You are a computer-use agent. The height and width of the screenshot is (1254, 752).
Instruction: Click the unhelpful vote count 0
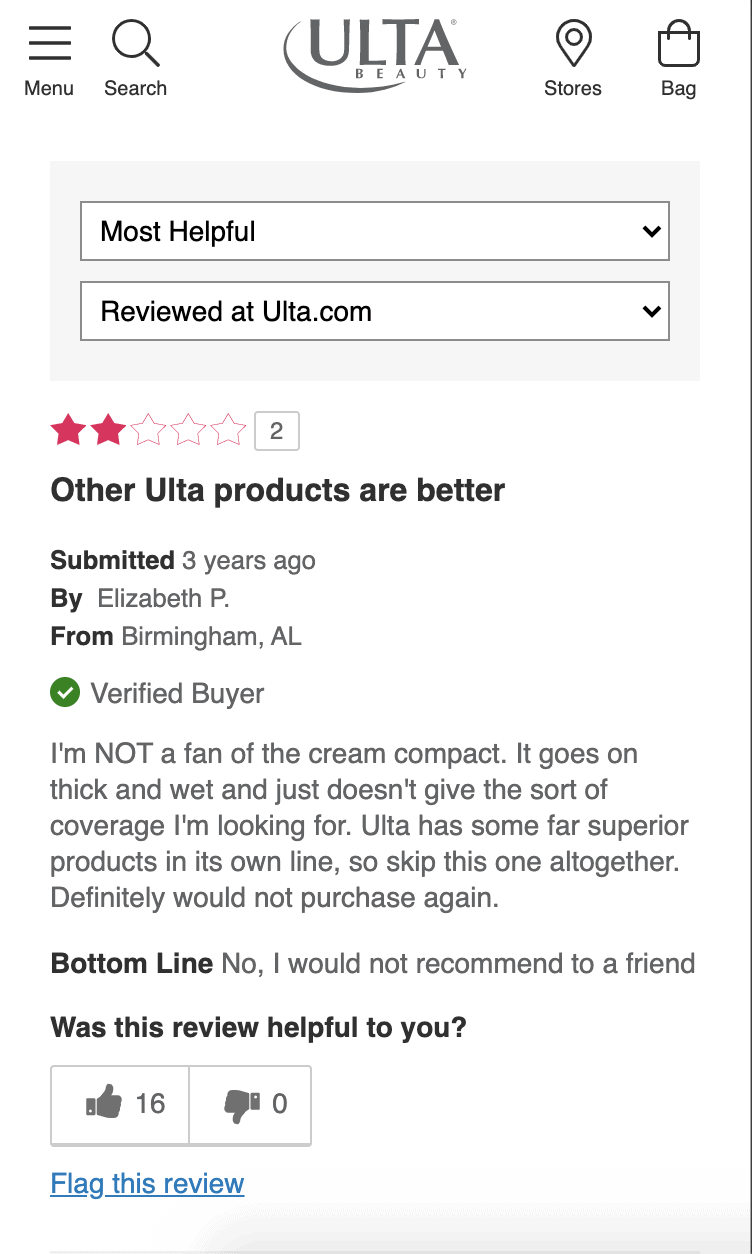pyautogui.click(x=280, y=1104)
